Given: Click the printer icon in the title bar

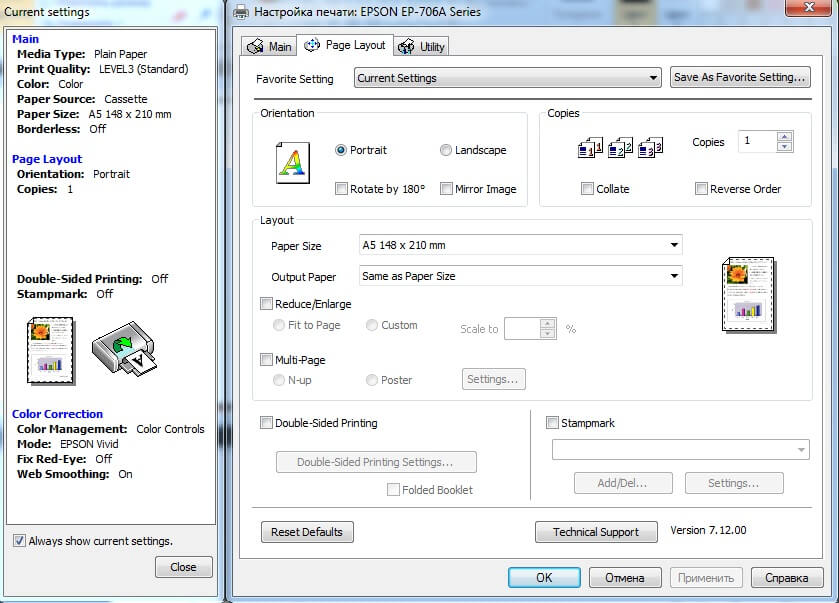Looking at the screenshot, I should (x=241, y=12).
